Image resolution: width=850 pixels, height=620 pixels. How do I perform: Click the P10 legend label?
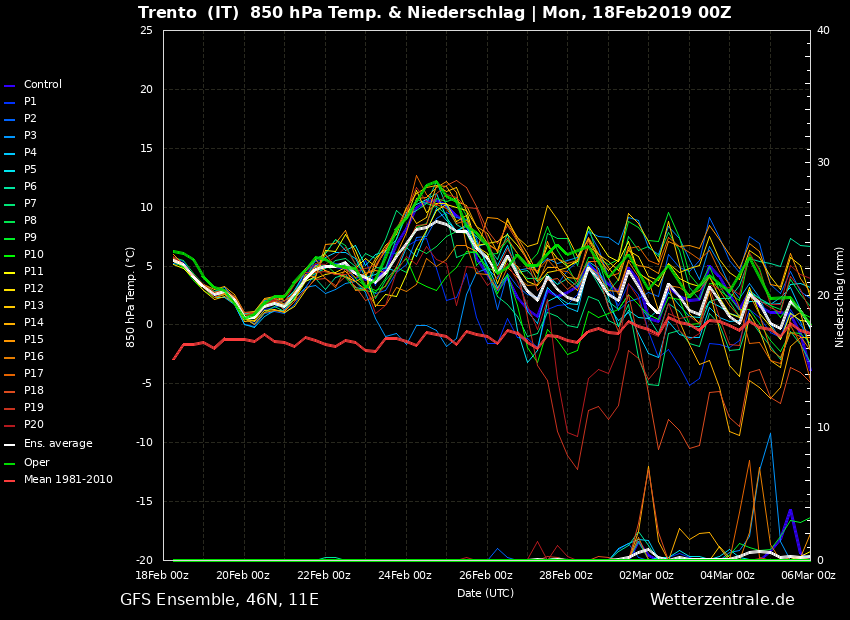pyautogui.click(x=34, y=254)
